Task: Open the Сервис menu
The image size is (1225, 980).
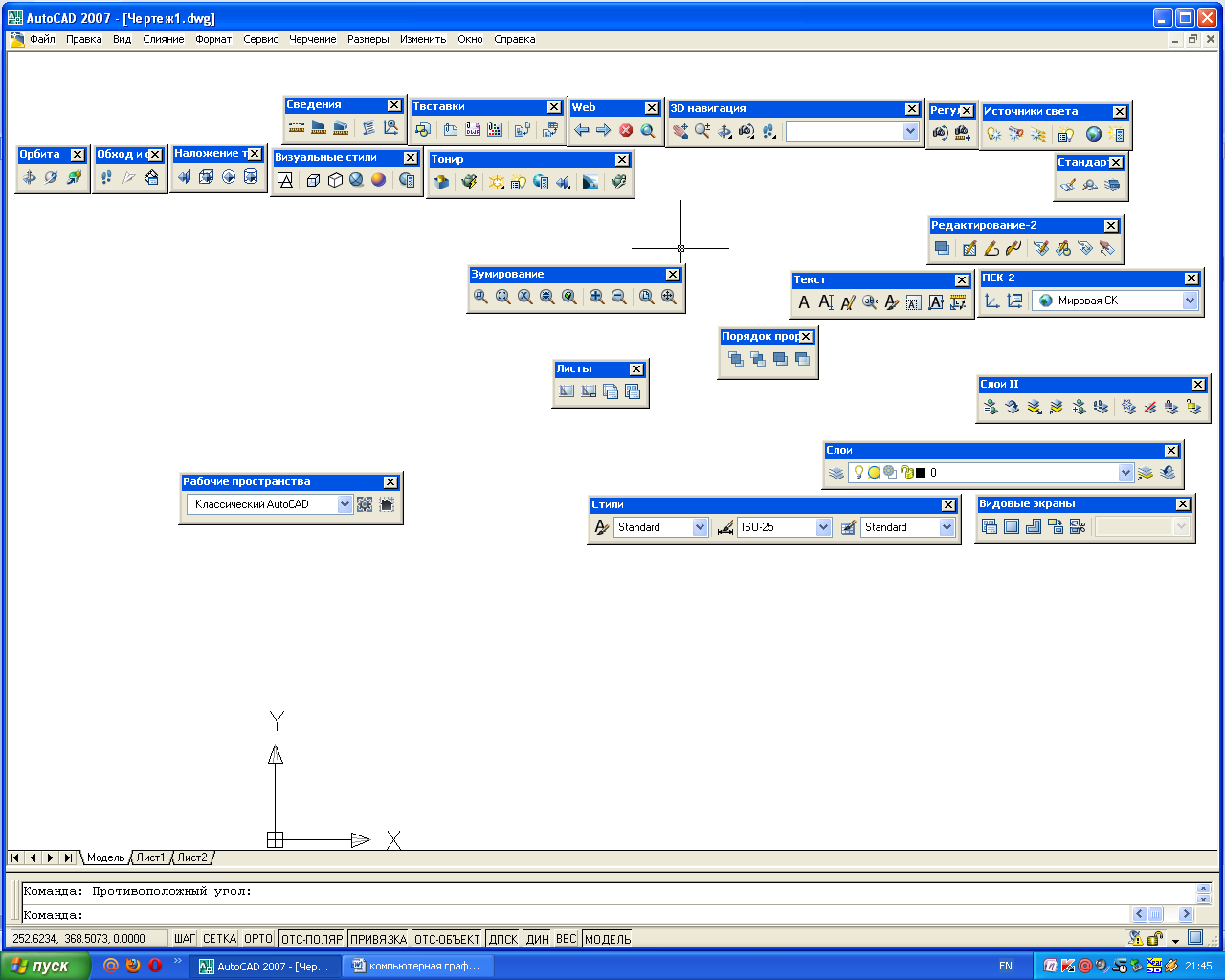Action: click(x=260, y=39)
